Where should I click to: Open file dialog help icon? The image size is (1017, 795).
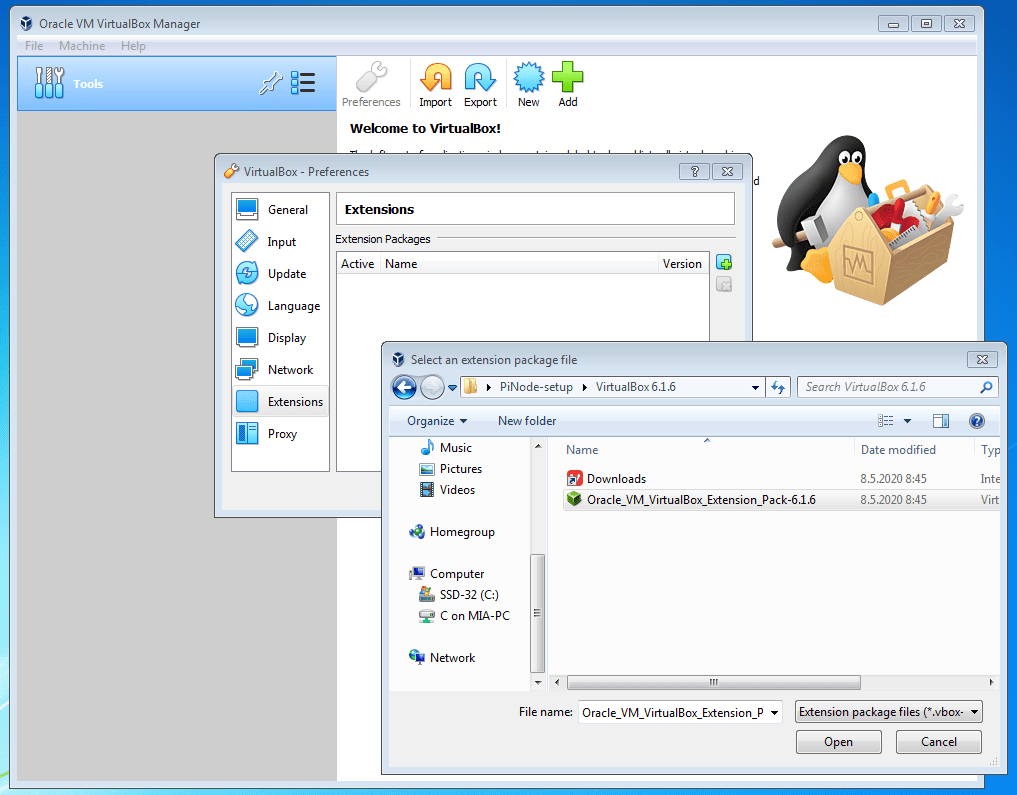(976, 421)
